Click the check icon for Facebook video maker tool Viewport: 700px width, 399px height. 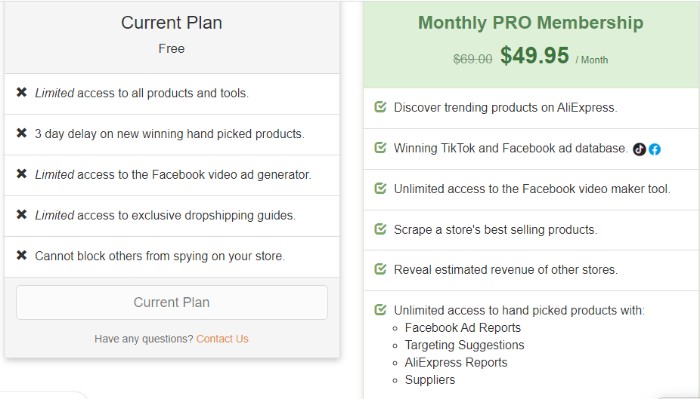pyautogui.click(x=380, y=188)
